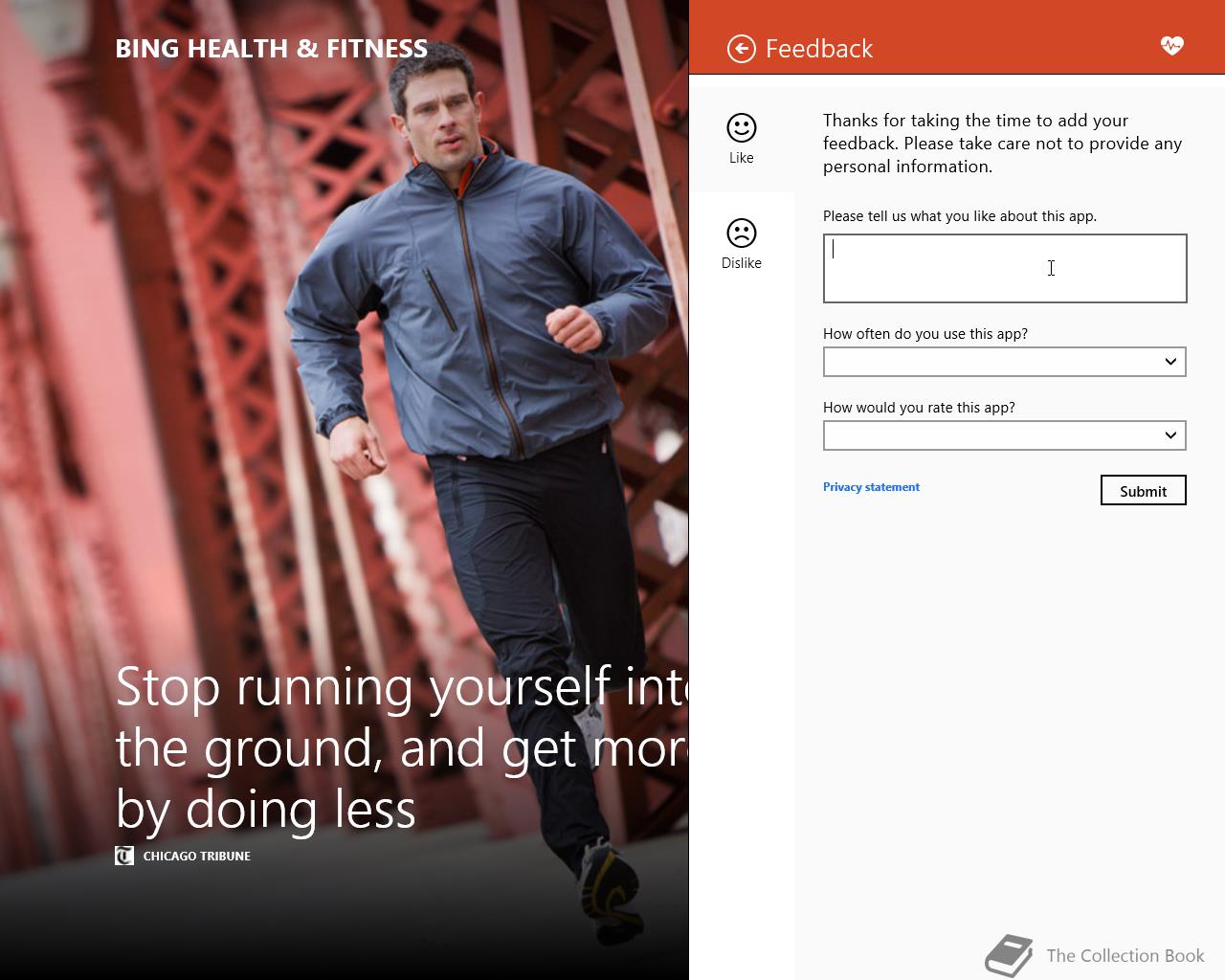Click 'Please tell us what you like' label
Image resolution: width=1225 pixels, height=980 pixels.
960,216
